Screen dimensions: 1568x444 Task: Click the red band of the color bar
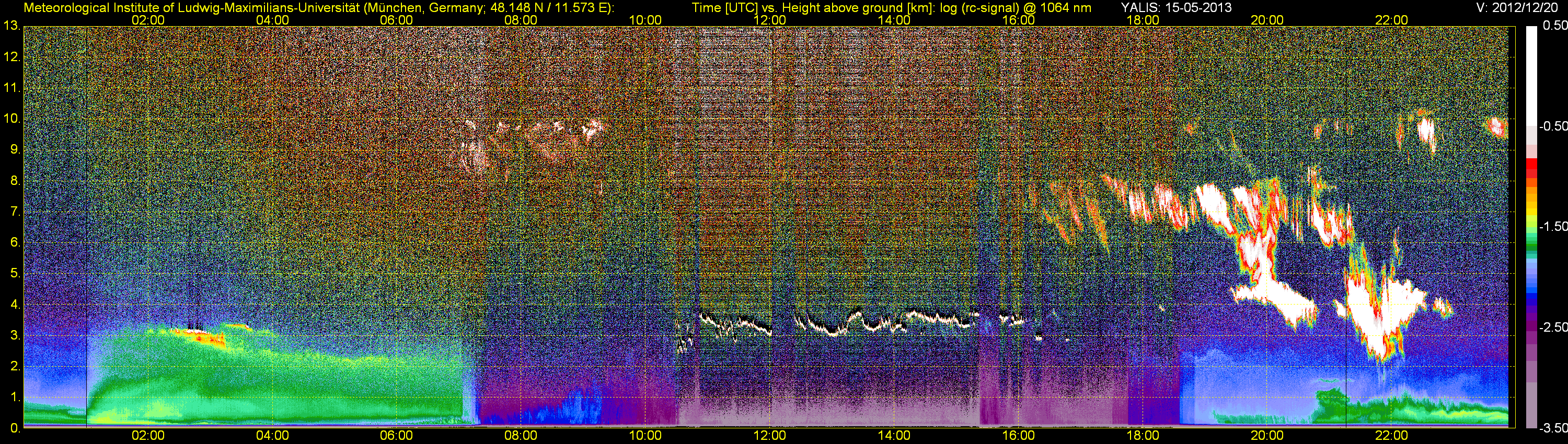(1531, 167)
